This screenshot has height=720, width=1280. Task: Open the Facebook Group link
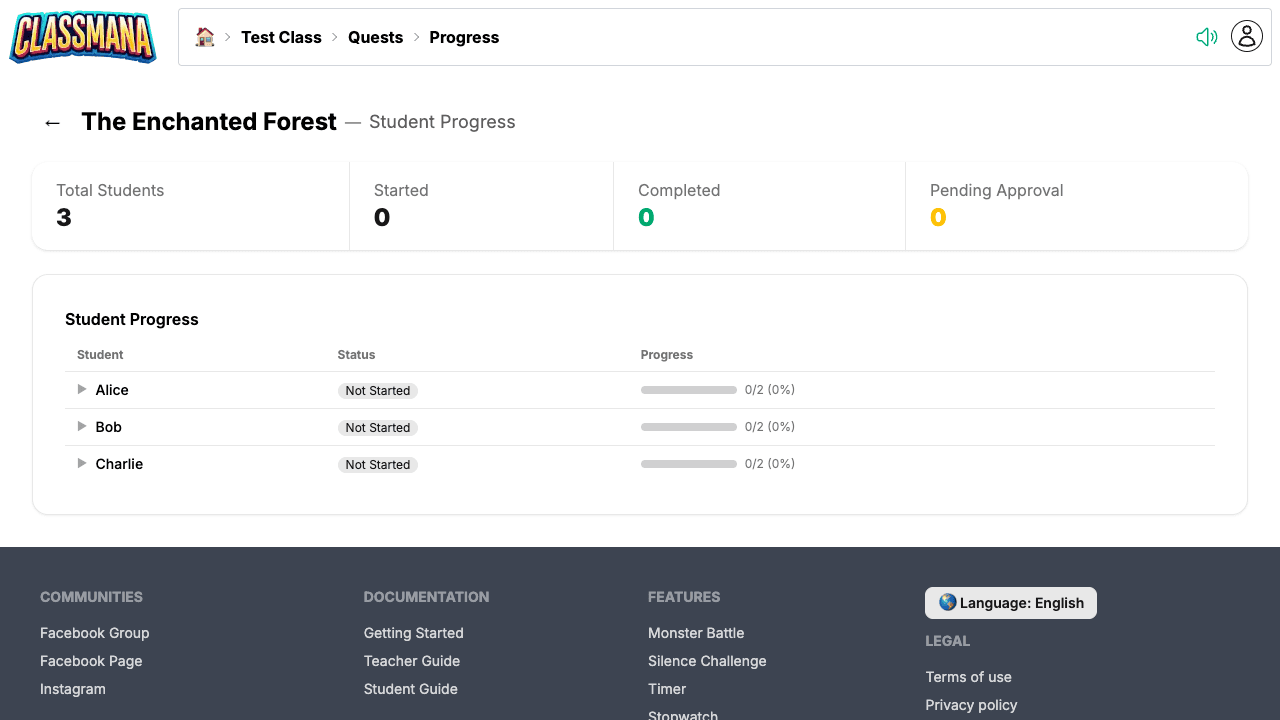tap(94, 633)
